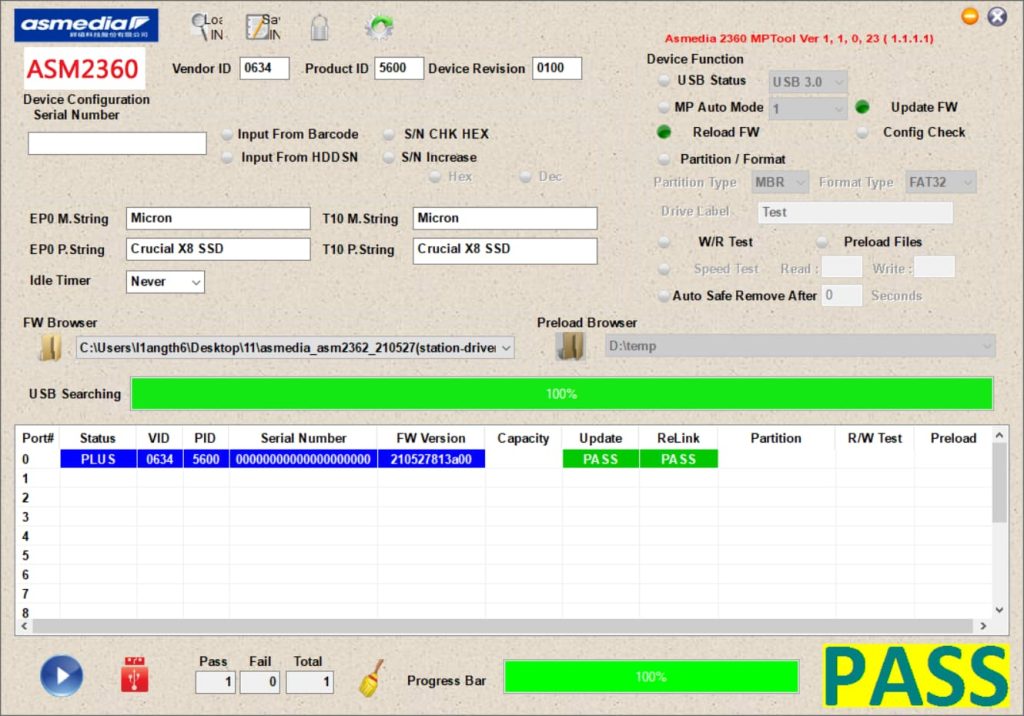Viewport: 1024px width, 716px height.
Task: Click the Save INI icon
Action: click(x=263, y=27)
